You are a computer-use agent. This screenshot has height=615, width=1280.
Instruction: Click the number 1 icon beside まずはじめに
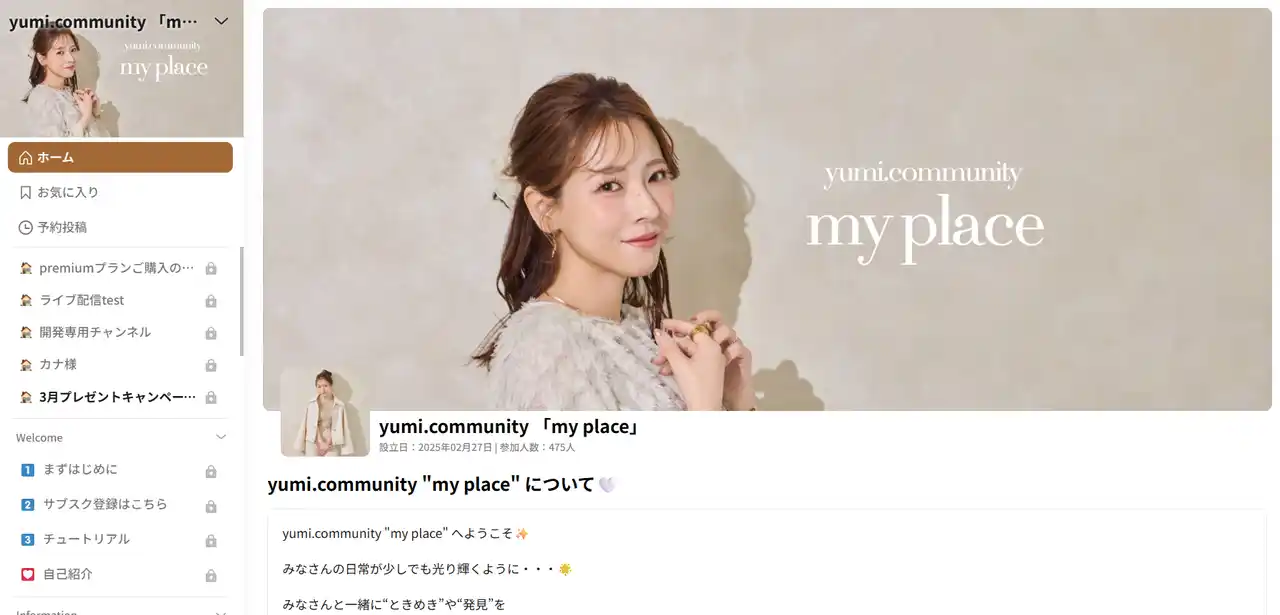tap(27, 470)
